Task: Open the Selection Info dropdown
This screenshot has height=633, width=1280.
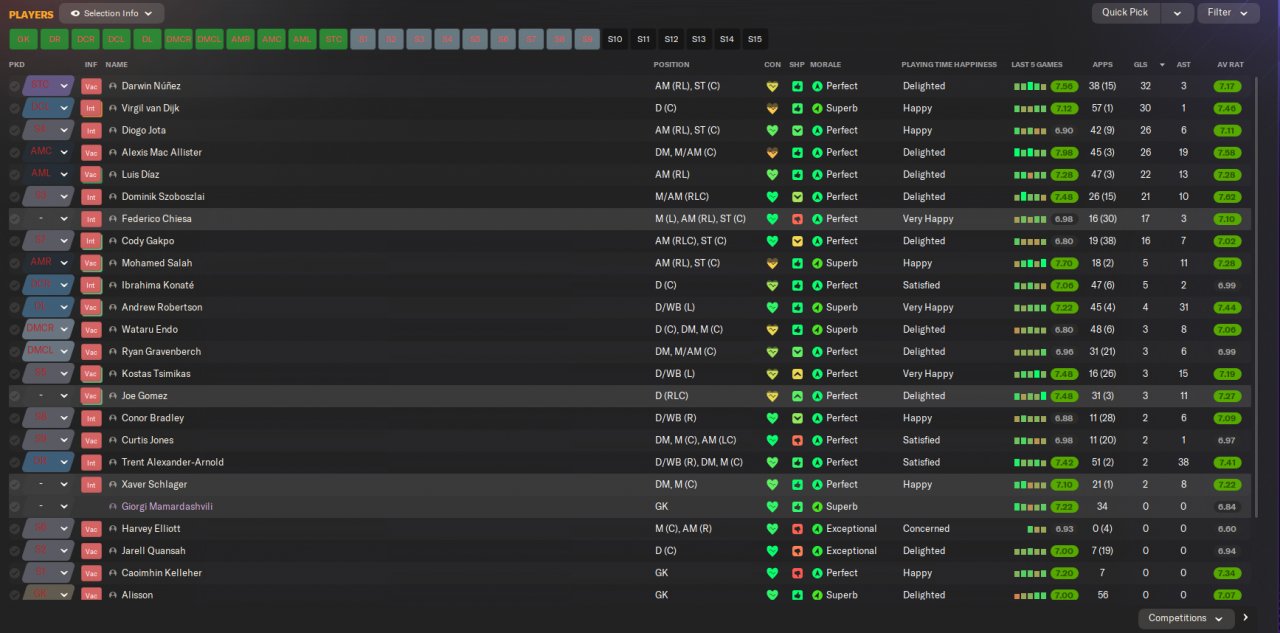Action: coord(111,13)
